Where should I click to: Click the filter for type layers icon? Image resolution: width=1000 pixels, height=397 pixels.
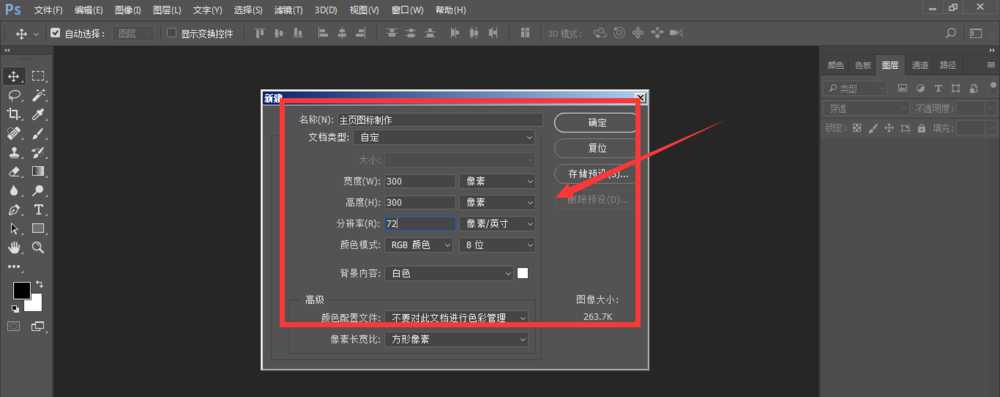938,89
